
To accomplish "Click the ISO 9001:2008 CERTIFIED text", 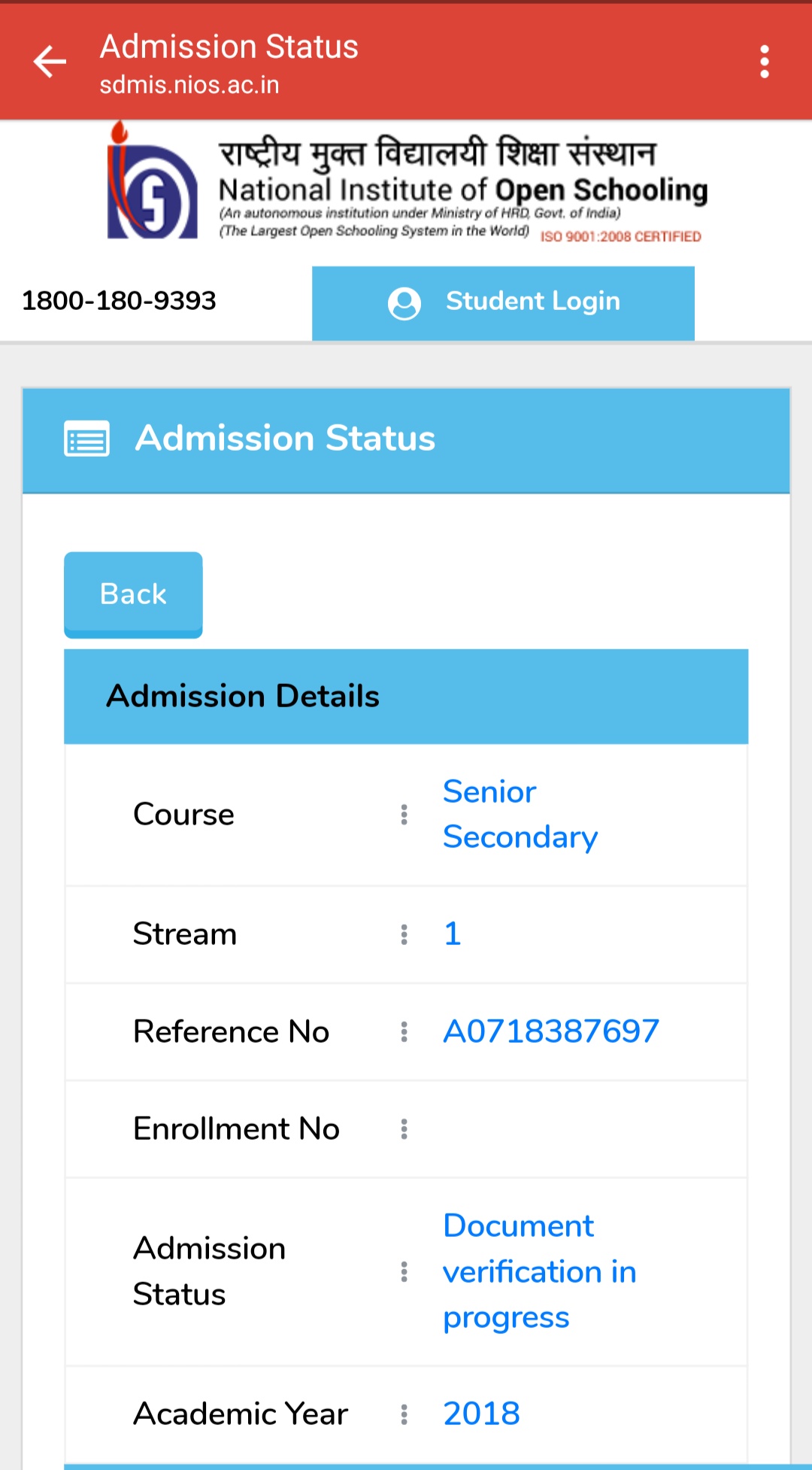I will (x=621, y=237).
